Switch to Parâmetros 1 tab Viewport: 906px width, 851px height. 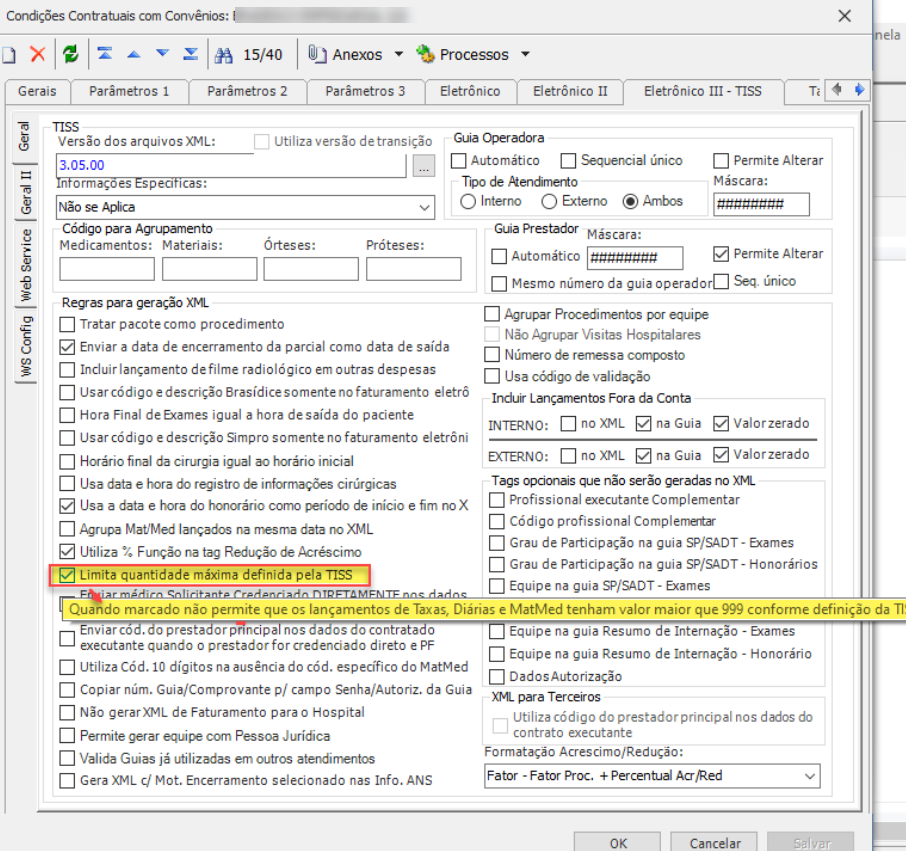tap(129, 91)
